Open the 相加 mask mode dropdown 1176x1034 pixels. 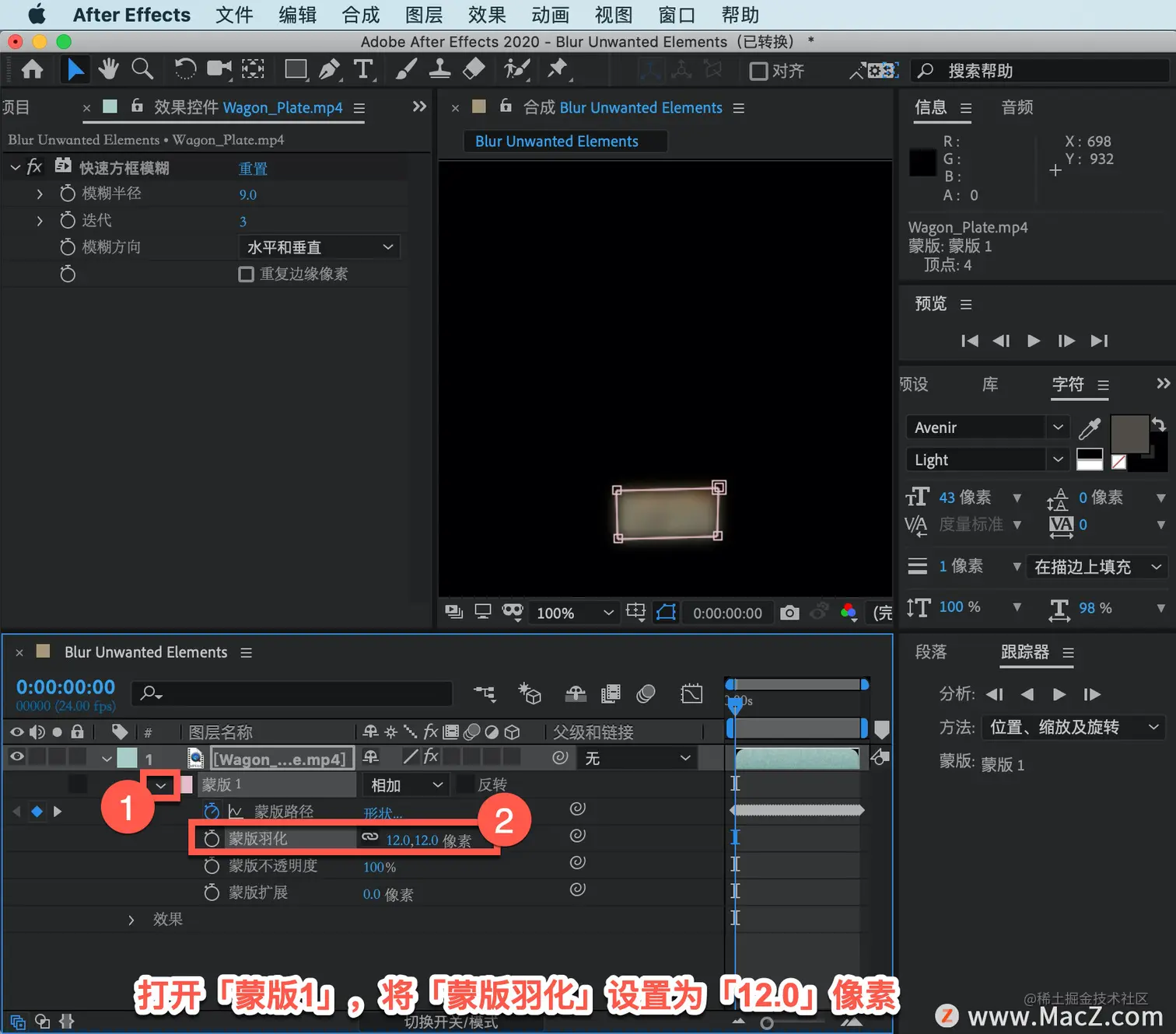[x=406, y=784]
